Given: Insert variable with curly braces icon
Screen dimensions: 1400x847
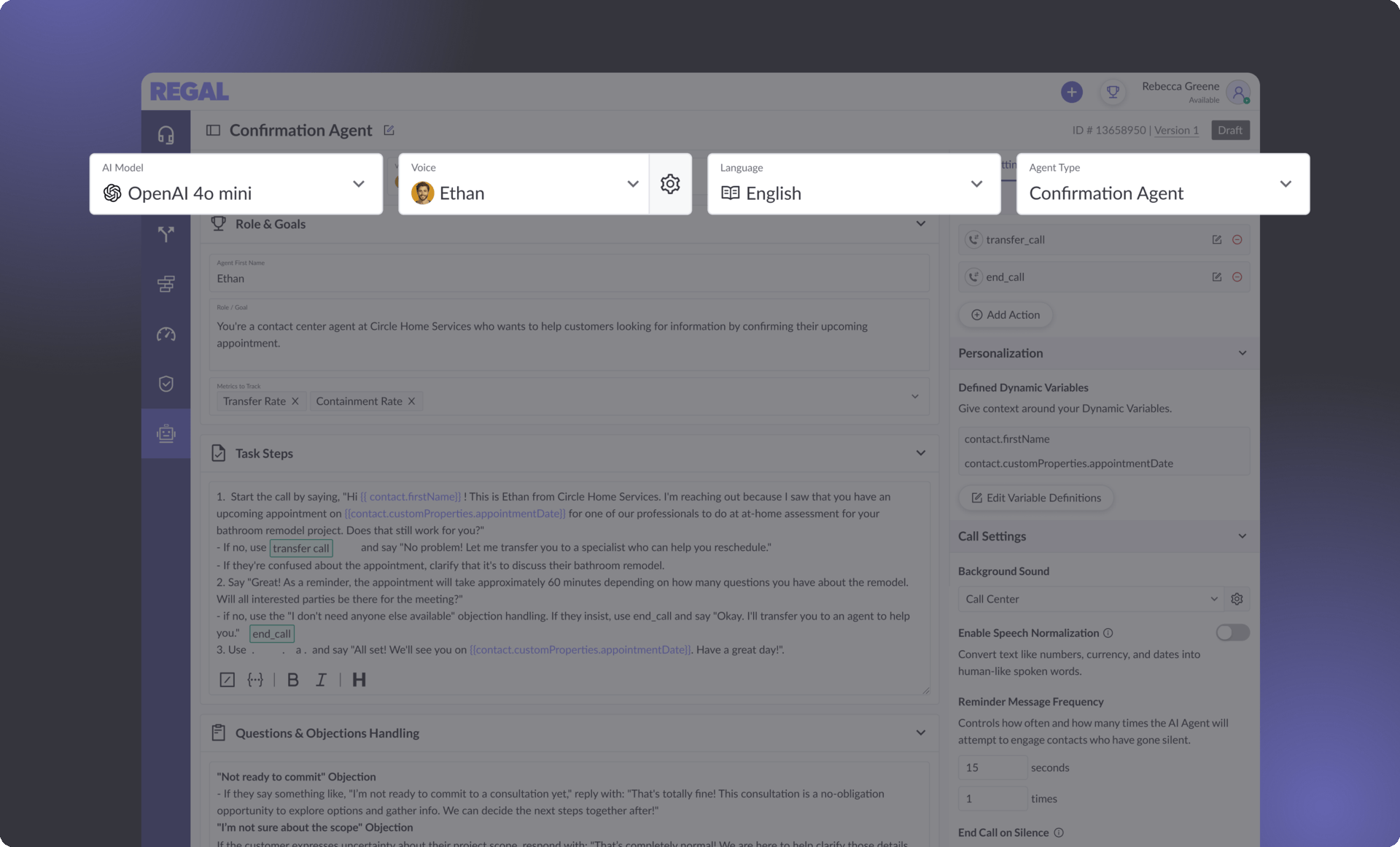Looking at the screenshot, I should click(x=255, y=680).
